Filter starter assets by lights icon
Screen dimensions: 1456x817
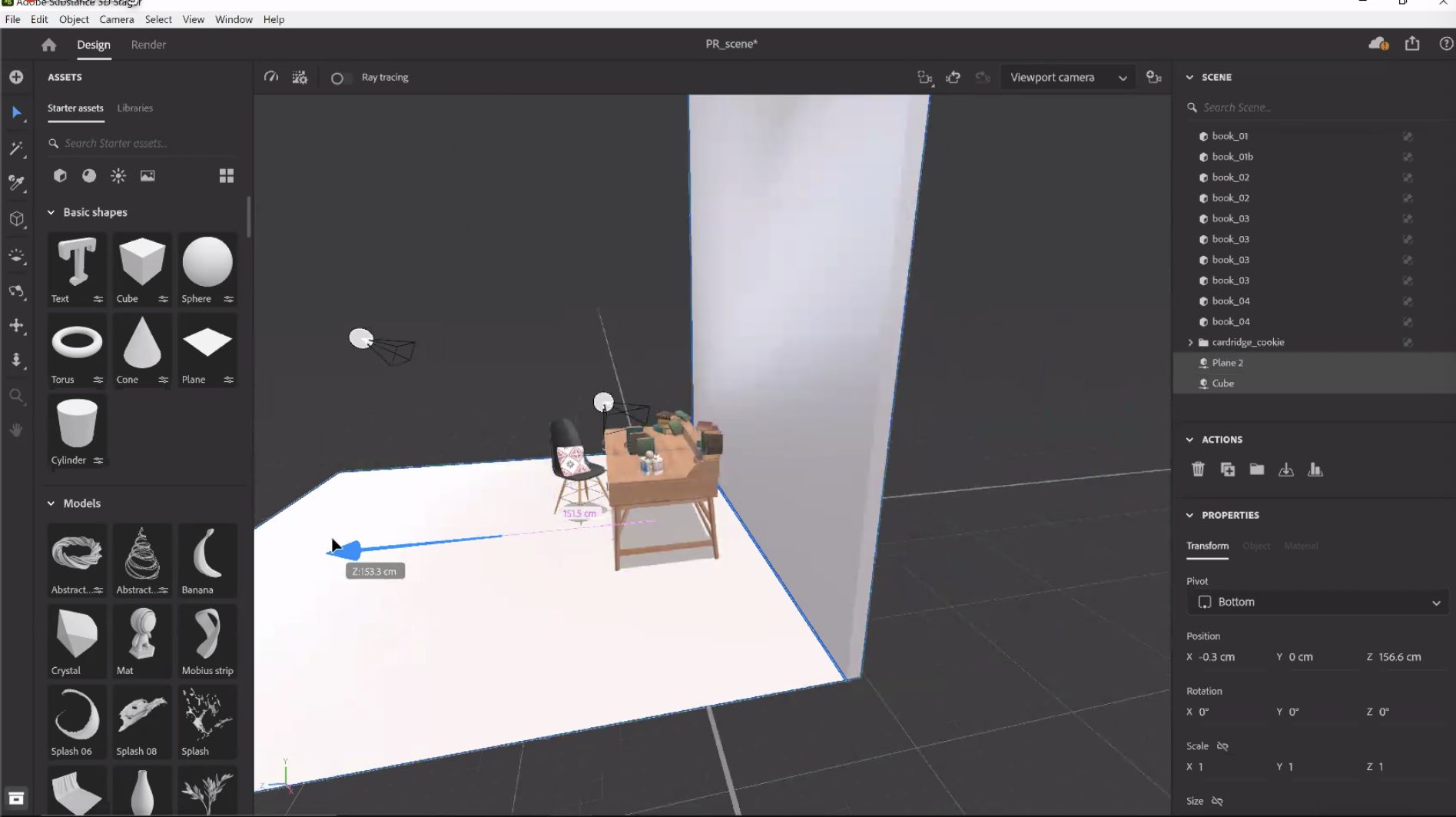(x=118, y=176)
